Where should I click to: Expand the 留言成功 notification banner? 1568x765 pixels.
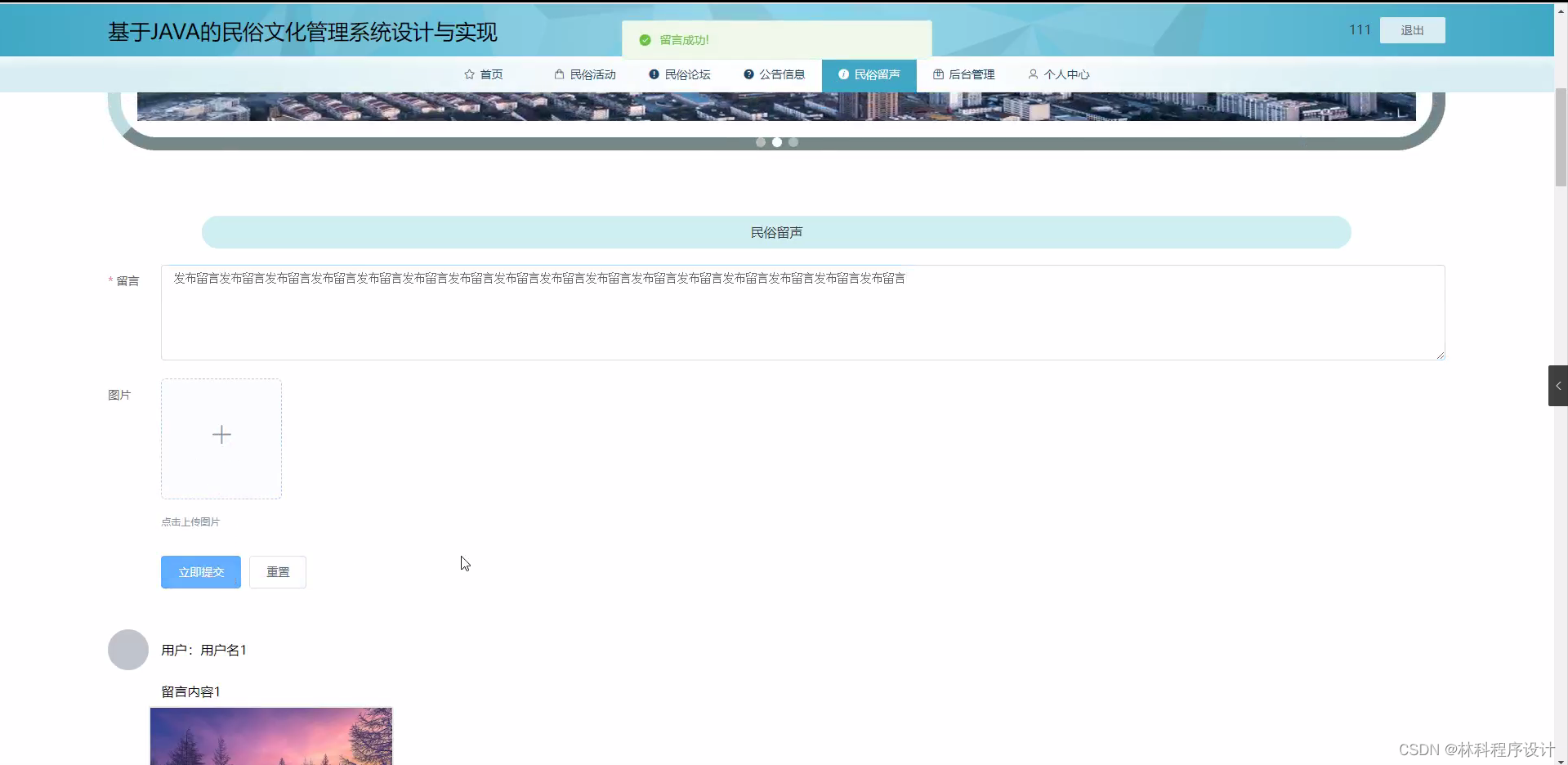(x=777, y=39)
